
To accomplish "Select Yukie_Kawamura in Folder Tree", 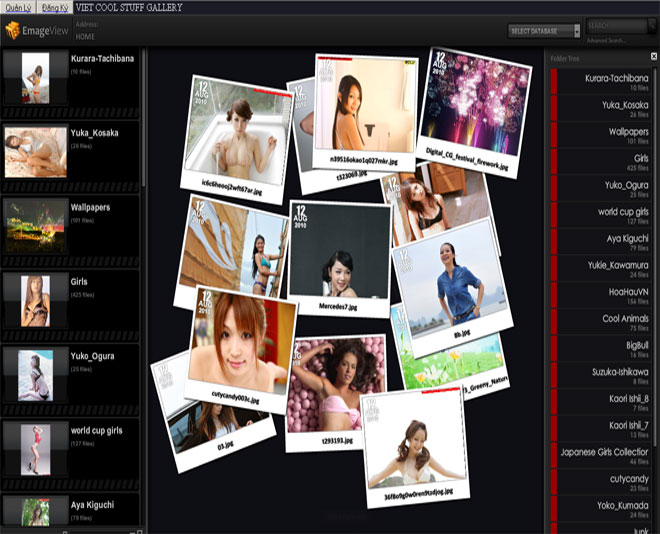I will (x=601, y=268).
